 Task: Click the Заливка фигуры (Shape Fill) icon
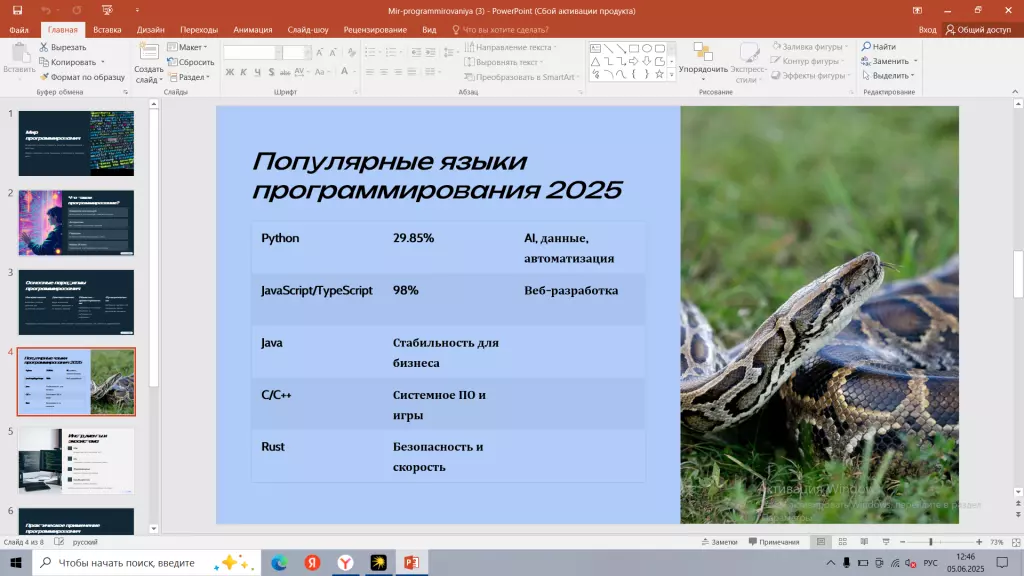click(777, 47)
